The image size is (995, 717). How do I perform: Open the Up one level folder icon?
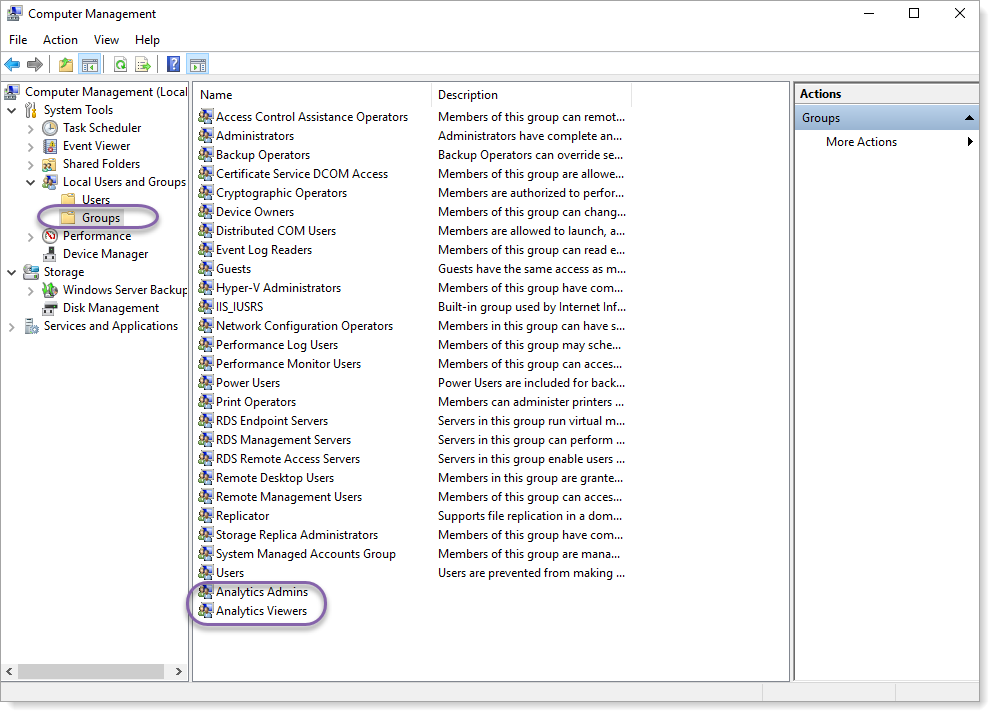64,64
